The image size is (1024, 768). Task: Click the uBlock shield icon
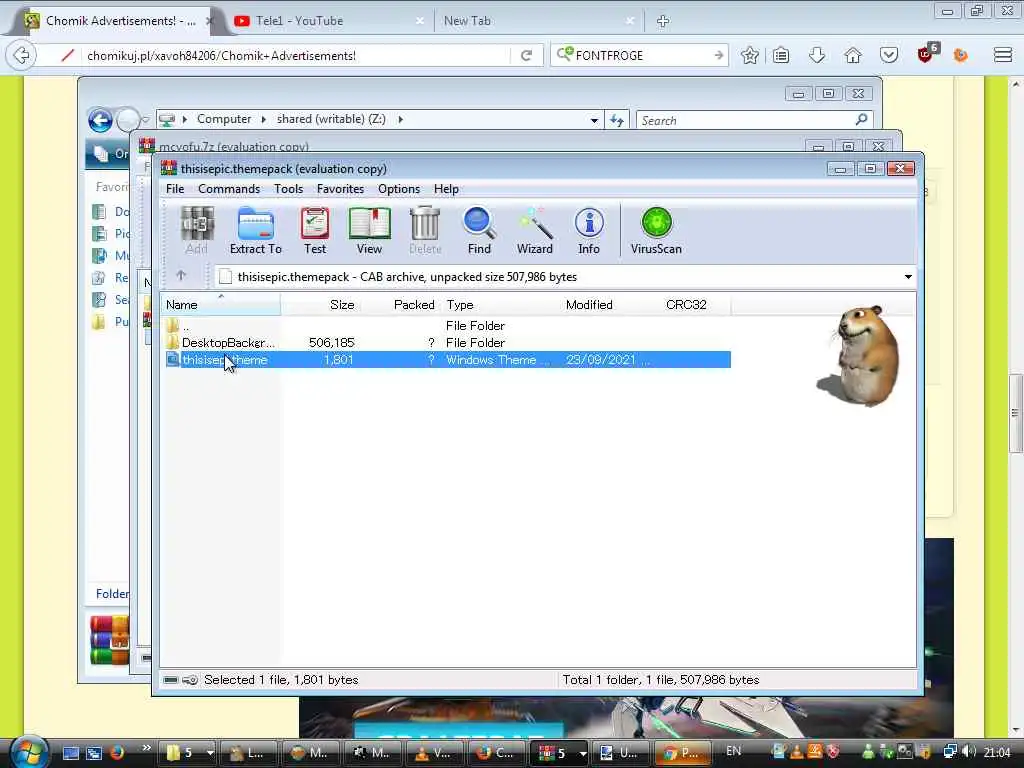[926, 54]
